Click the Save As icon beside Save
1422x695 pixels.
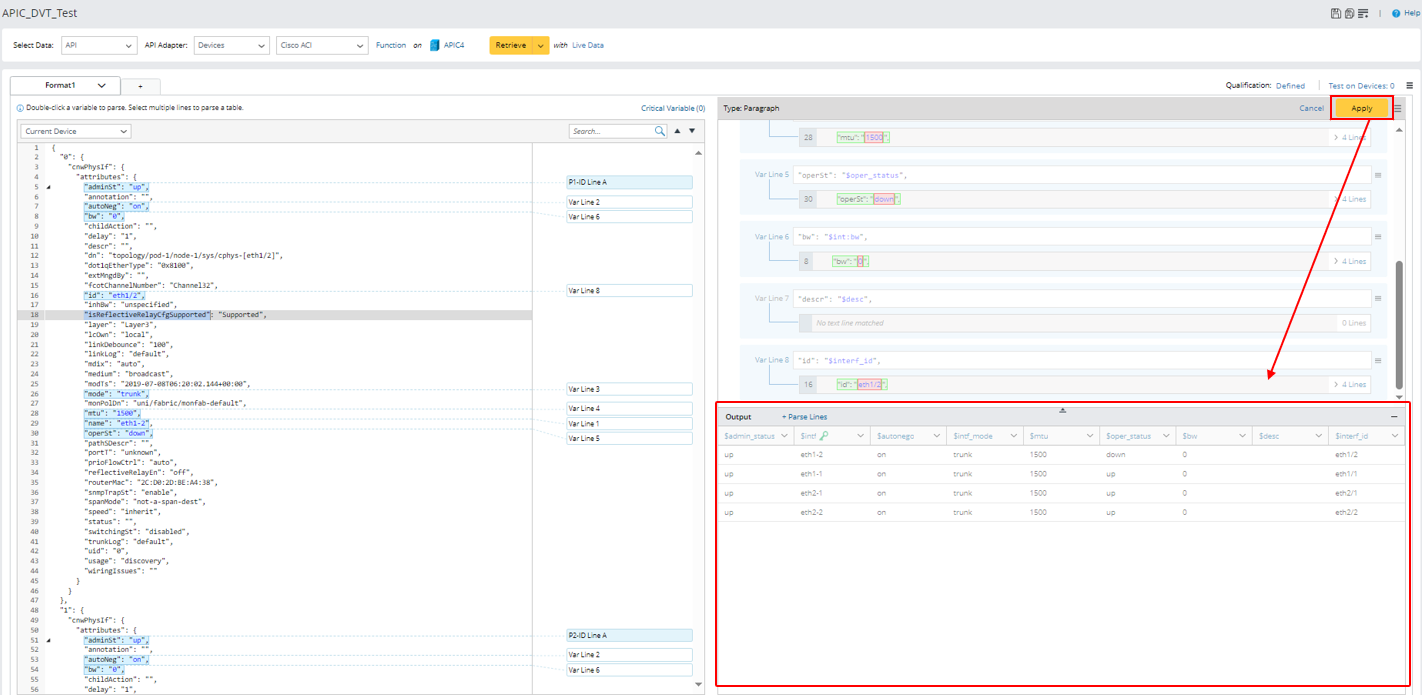[x=1349, y=14]
